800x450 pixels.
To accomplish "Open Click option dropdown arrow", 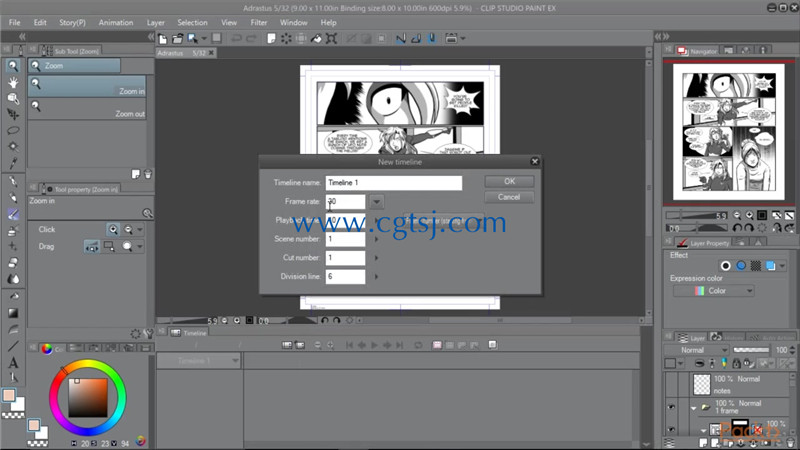I will 140,230.
